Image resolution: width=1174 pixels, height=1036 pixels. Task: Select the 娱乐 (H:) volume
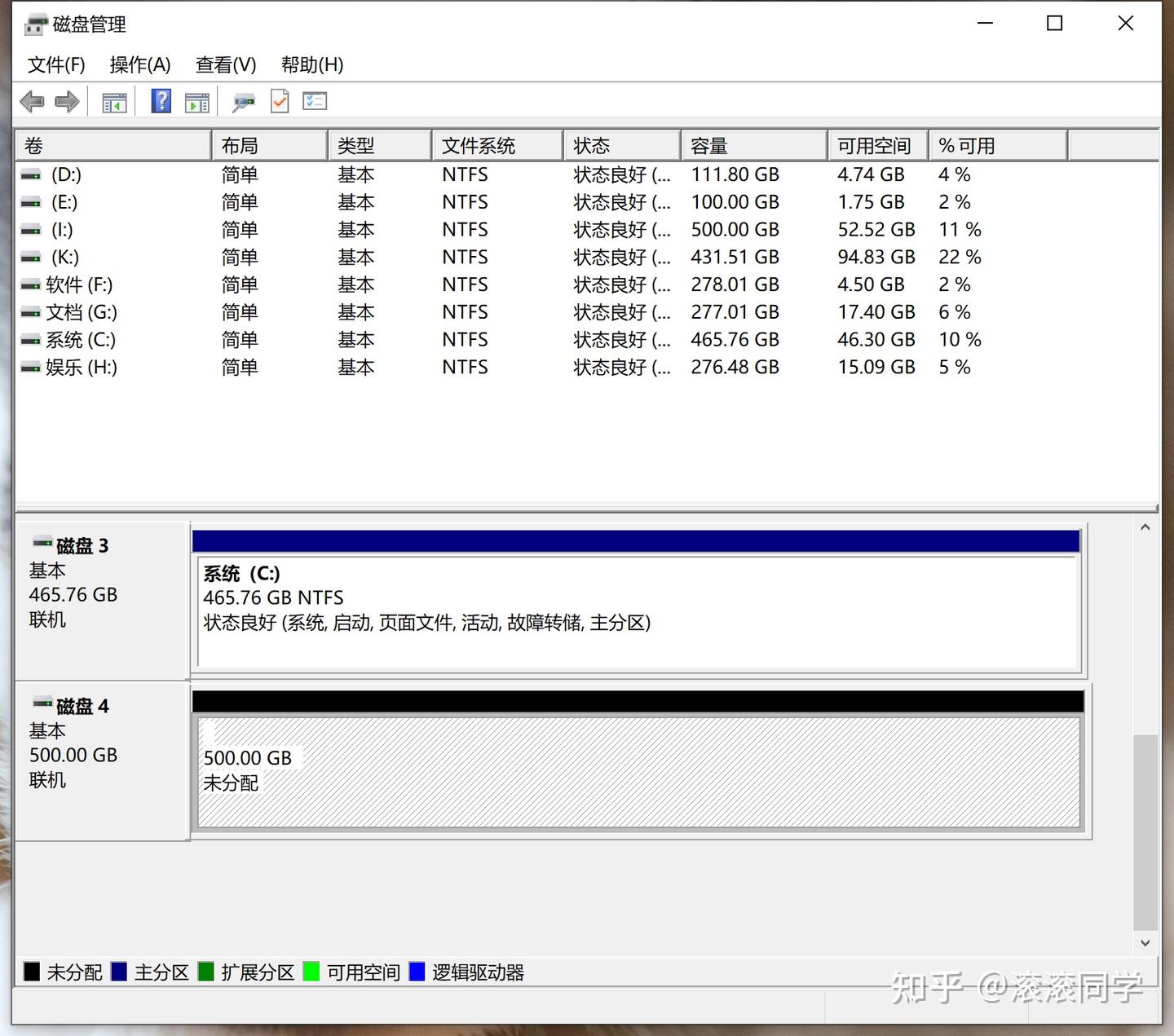(82, 368)
